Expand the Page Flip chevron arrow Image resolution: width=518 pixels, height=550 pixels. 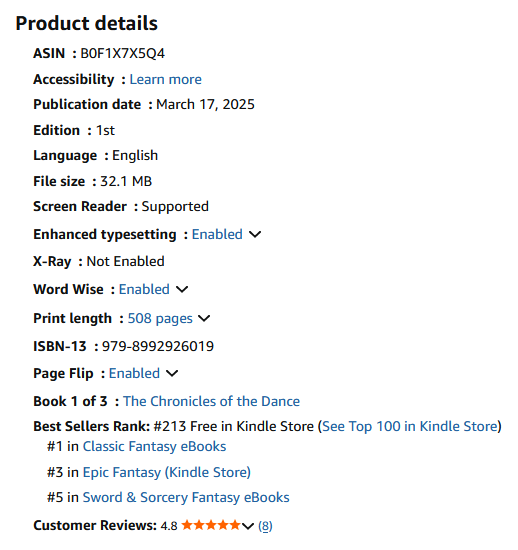pyautogui.click(x=172, y=373)
